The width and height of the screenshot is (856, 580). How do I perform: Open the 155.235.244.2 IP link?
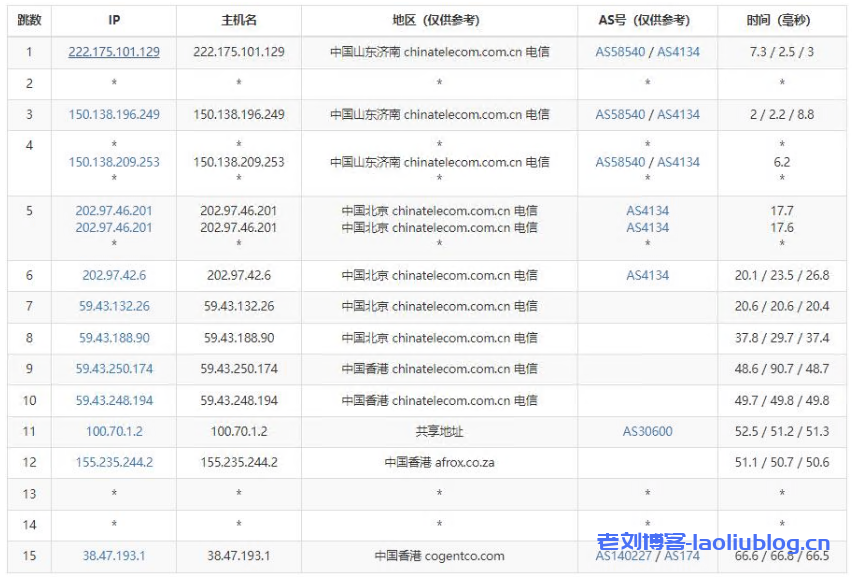(114, 463)
